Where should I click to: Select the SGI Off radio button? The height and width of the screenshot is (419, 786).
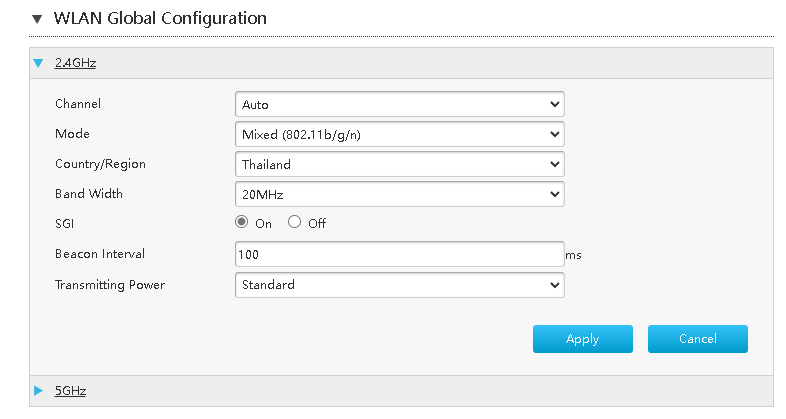pyautogui.click(x=294, y=222)
